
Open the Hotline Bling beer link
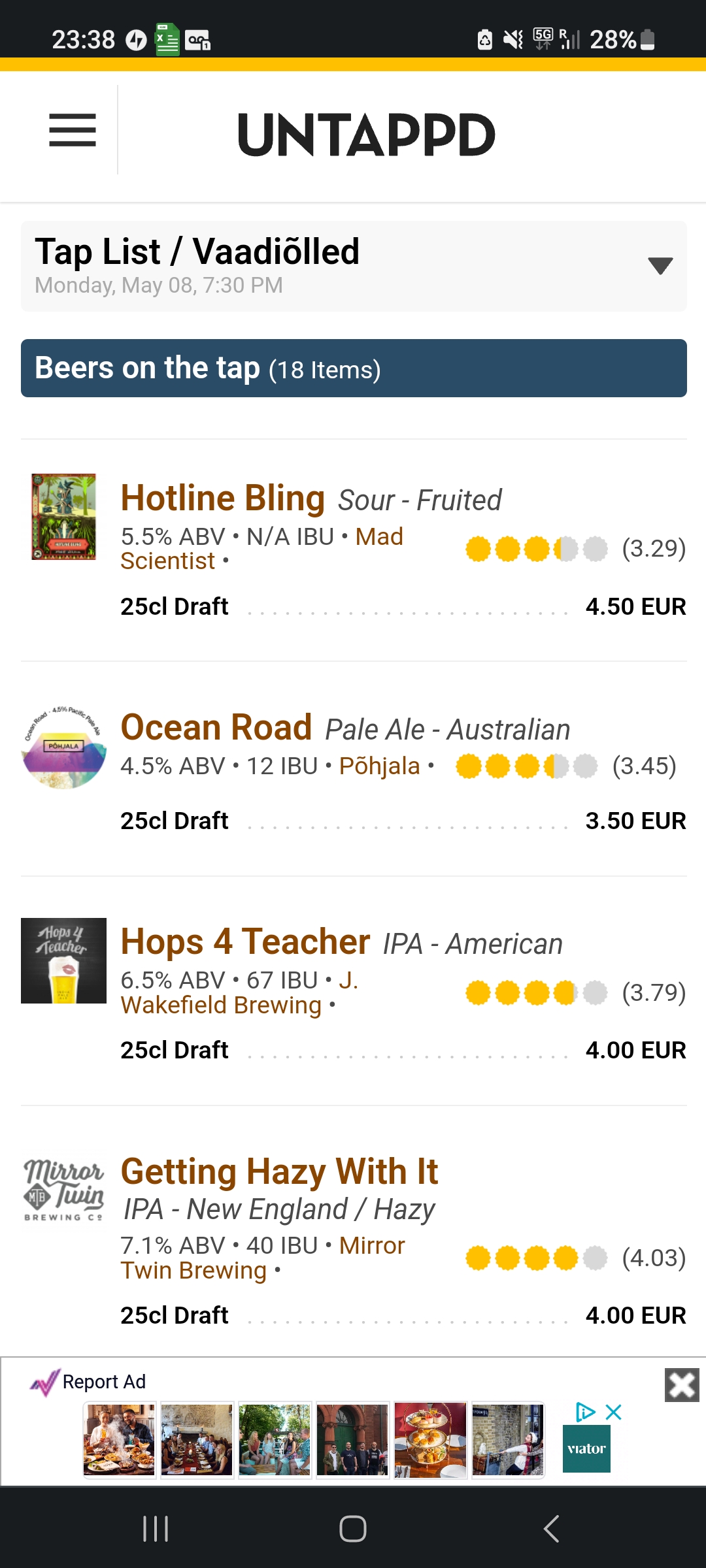(223, 498)
